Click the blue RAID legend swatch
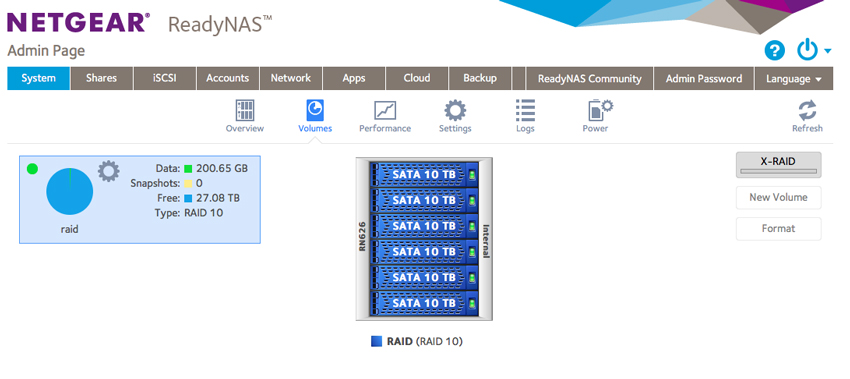 click(x=376, y=341)
